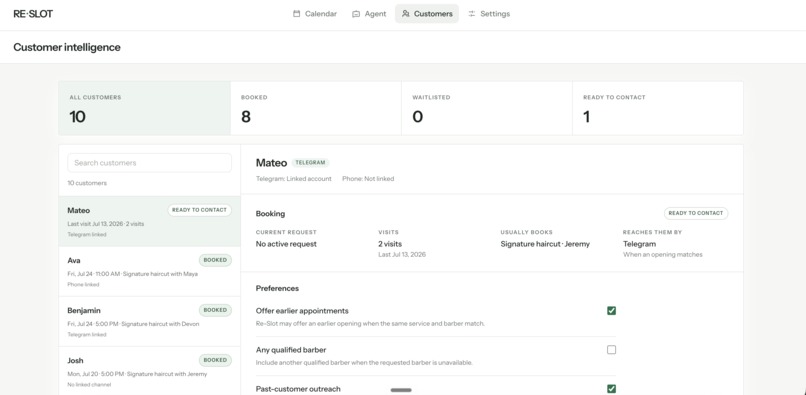Switch to the Agent tab
This screenshot has height=395, width=806.
tap(369, 14)
